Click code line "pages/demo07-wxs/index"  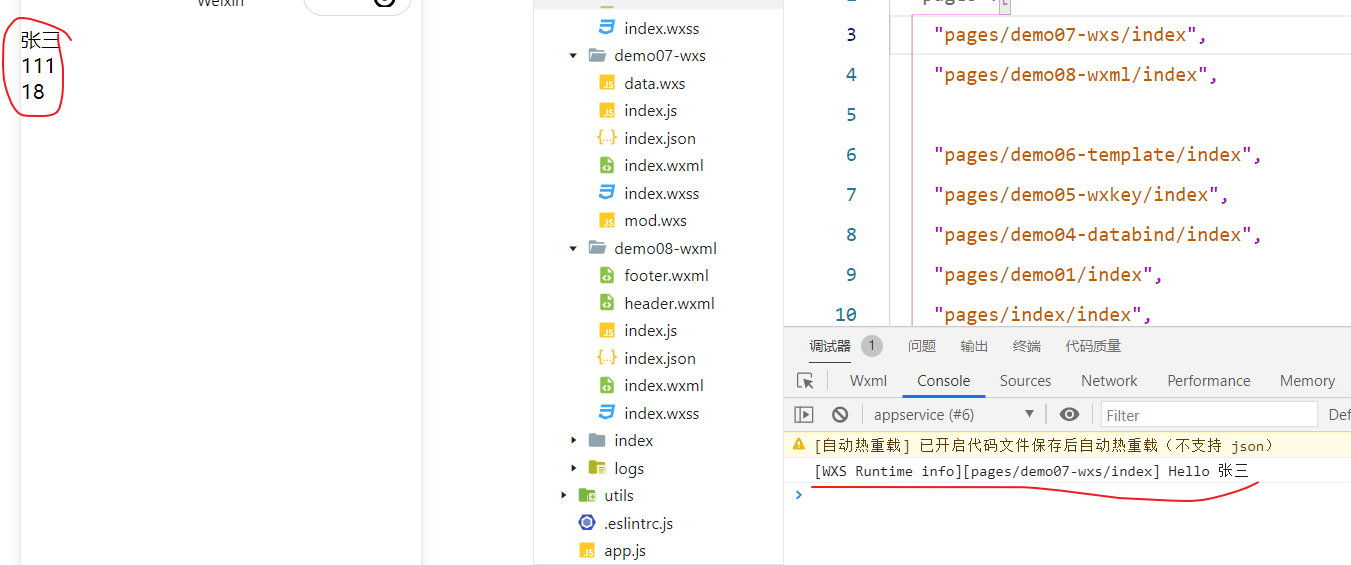click(x=1071, y=35)
